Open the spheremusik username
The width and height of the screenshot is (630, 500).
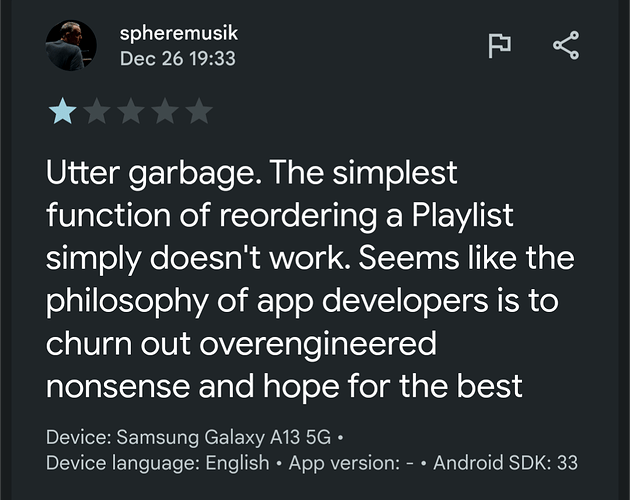tap(178, 34)
